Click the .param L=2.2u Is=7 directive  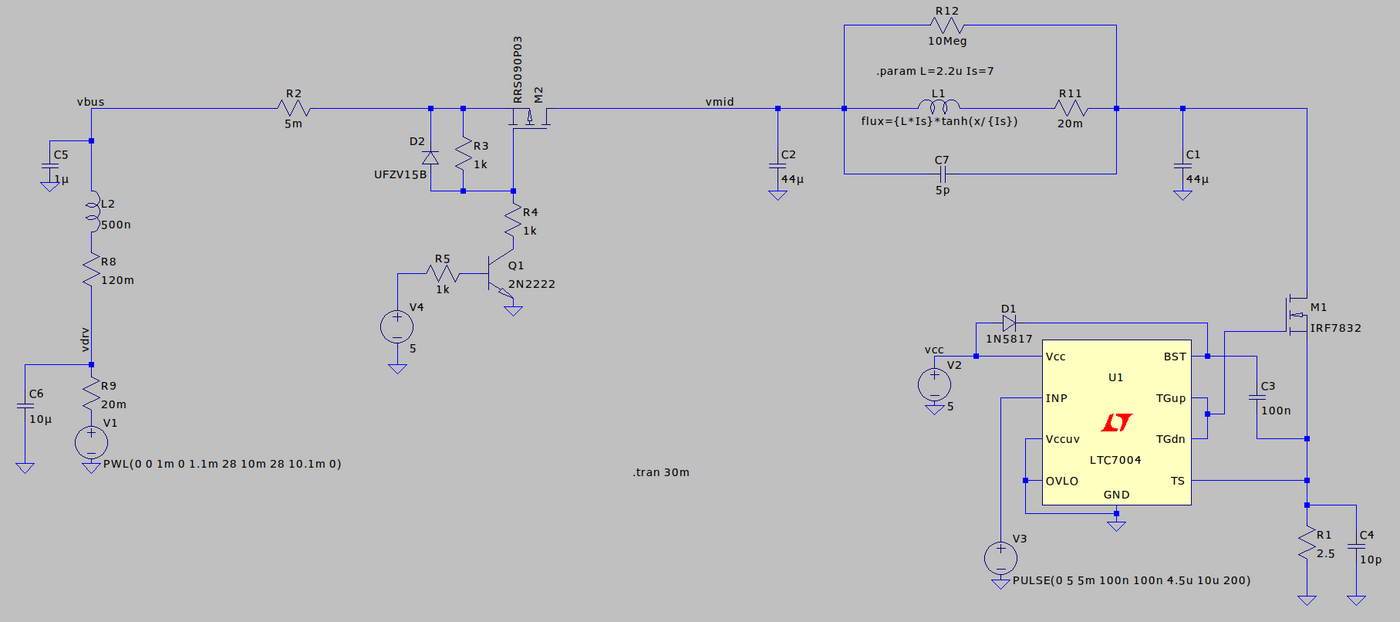click(933, 73)
